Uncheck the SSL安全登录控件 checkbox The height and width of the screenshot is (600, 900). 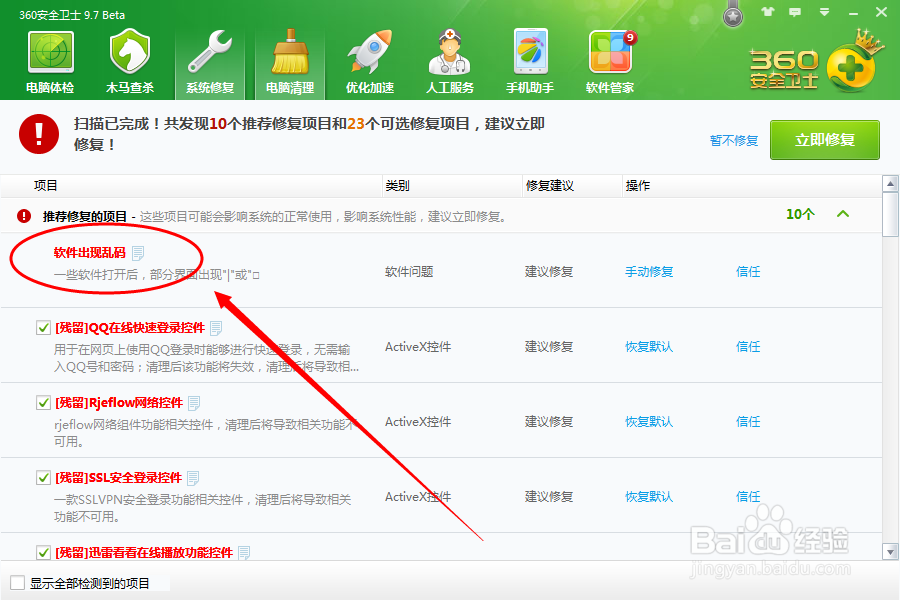click(x=43, y=477)
